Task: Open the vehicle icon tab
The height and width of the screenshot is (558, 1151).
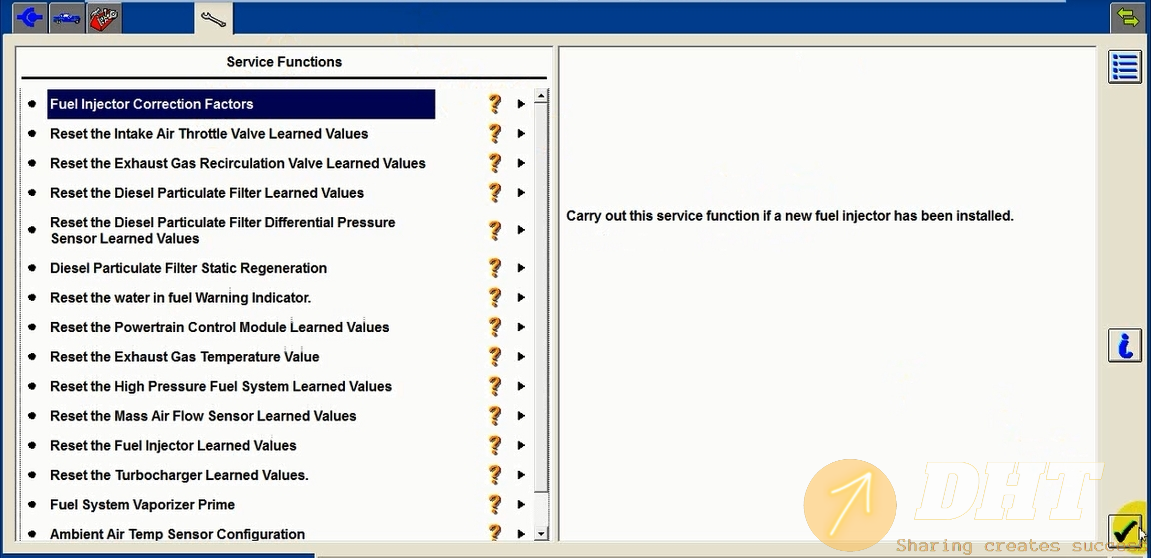Action: pyautogui.click(x=66, y=18)
